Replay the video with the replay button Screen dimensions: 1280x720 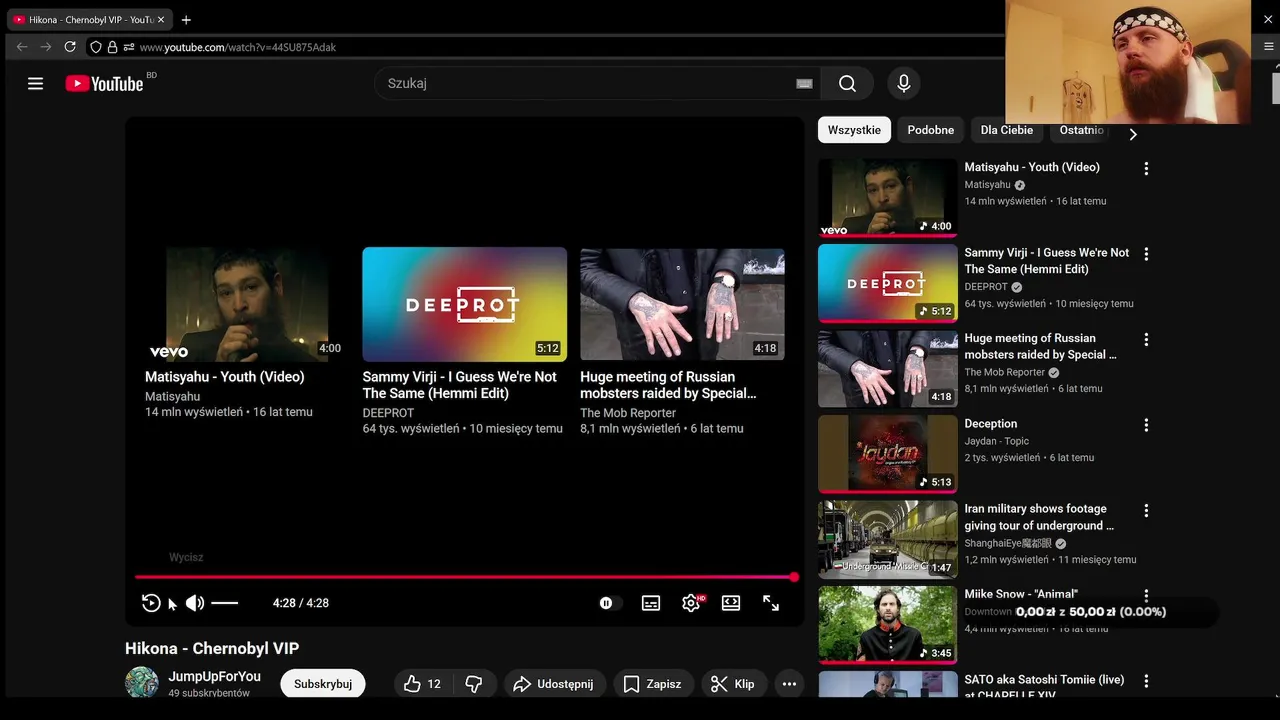151,603
